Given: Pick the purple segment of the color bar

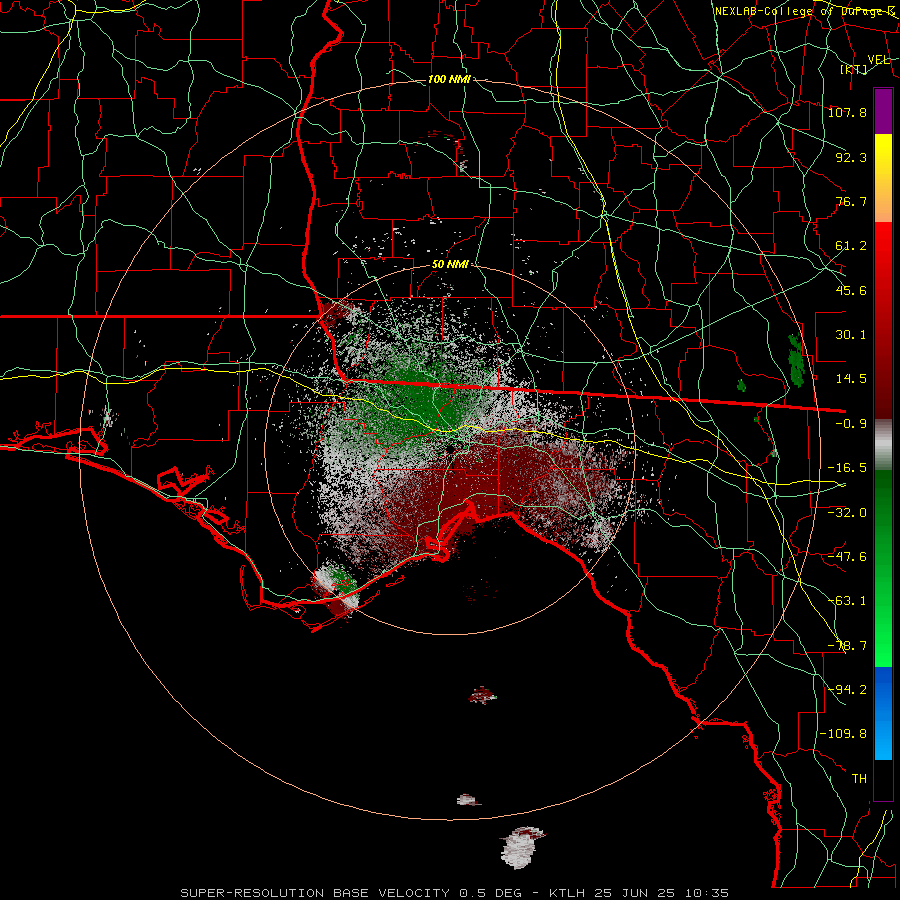Looking at the screenshot, I should point(883,111).
